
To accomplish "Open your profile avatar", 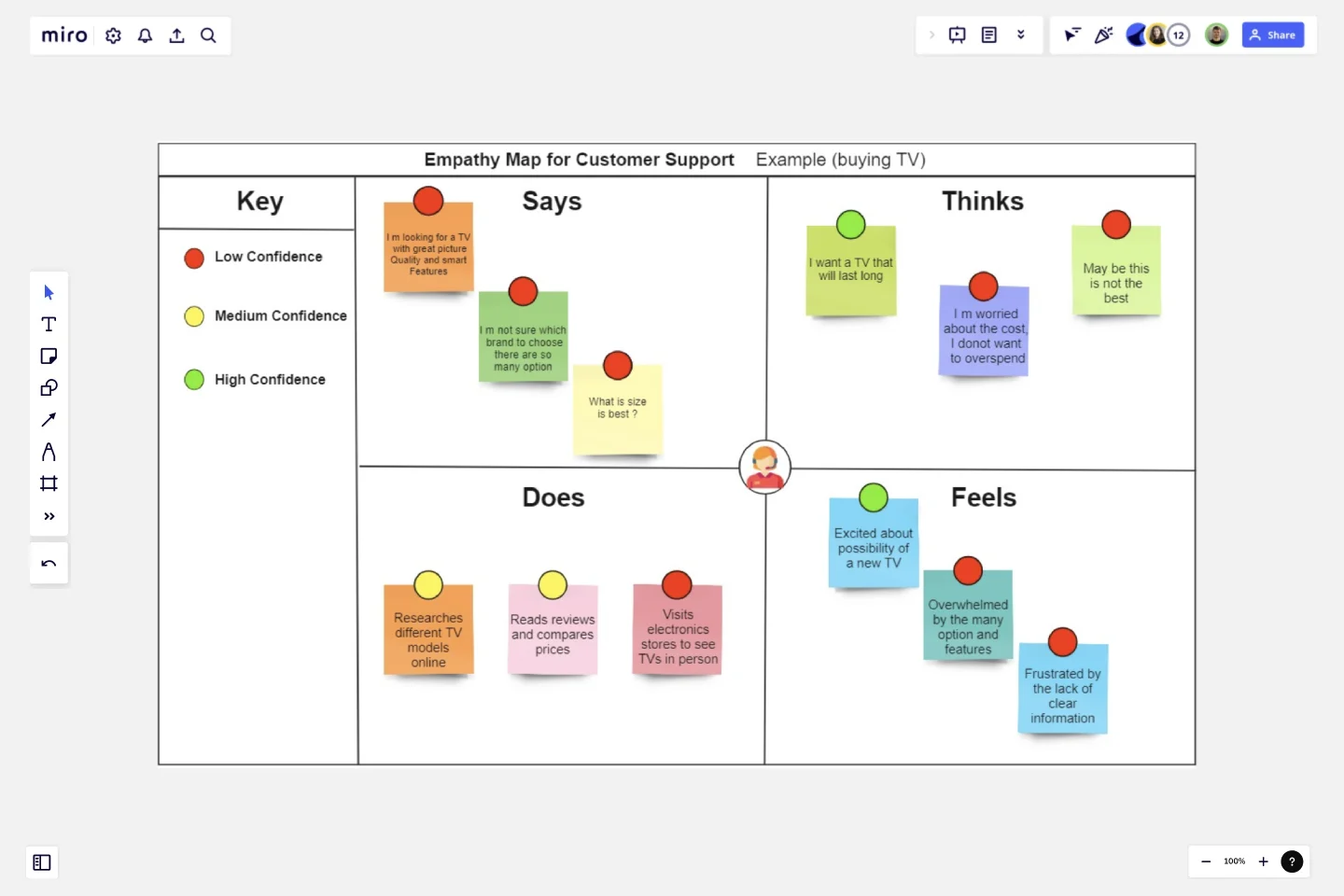I will (x=1216, y=35).
